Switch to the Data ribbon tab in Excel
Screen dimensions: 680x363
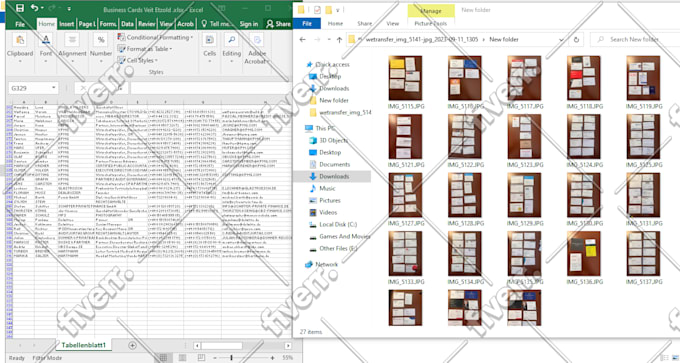tap(127, 24)
